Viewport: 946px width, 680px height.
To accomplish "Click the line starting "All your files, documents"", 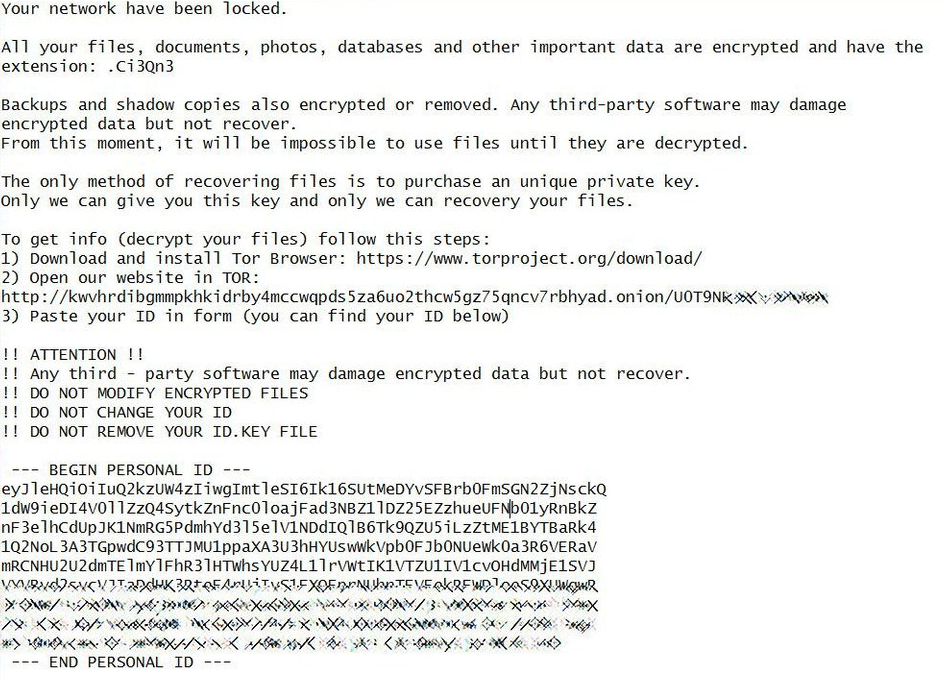I will [x=462, y=47].
